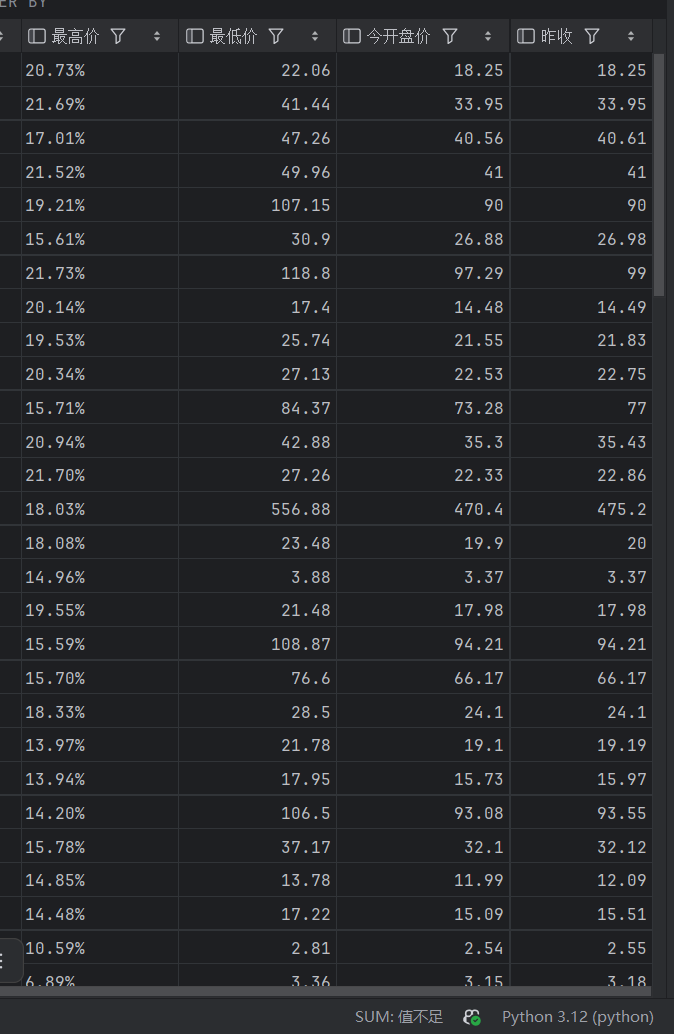
Task: Click filter icon on 最高价 column
Action: coord(118,36)
